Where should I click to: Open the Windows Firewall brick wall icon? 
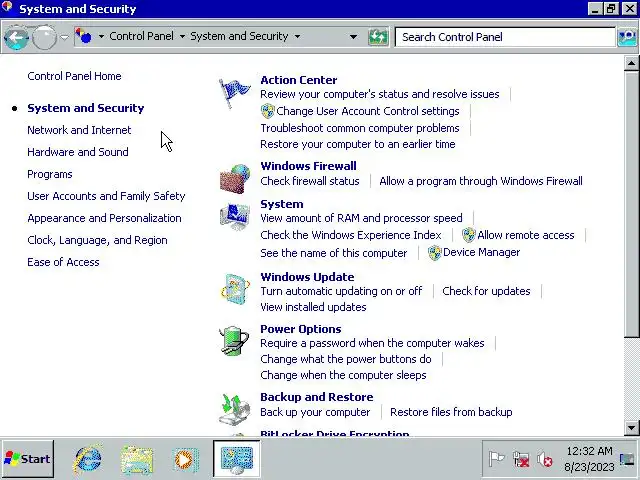[235, 178]
